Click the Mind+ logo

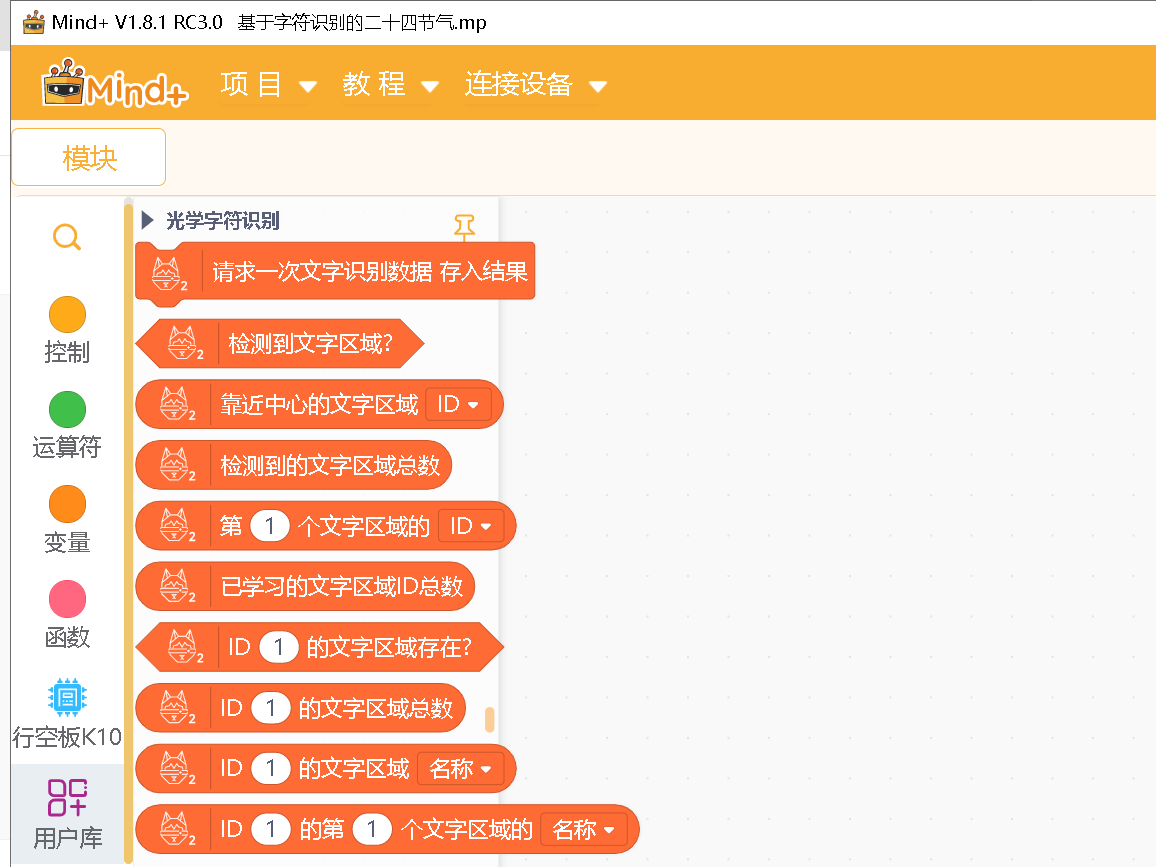click(x=115, y=84)
